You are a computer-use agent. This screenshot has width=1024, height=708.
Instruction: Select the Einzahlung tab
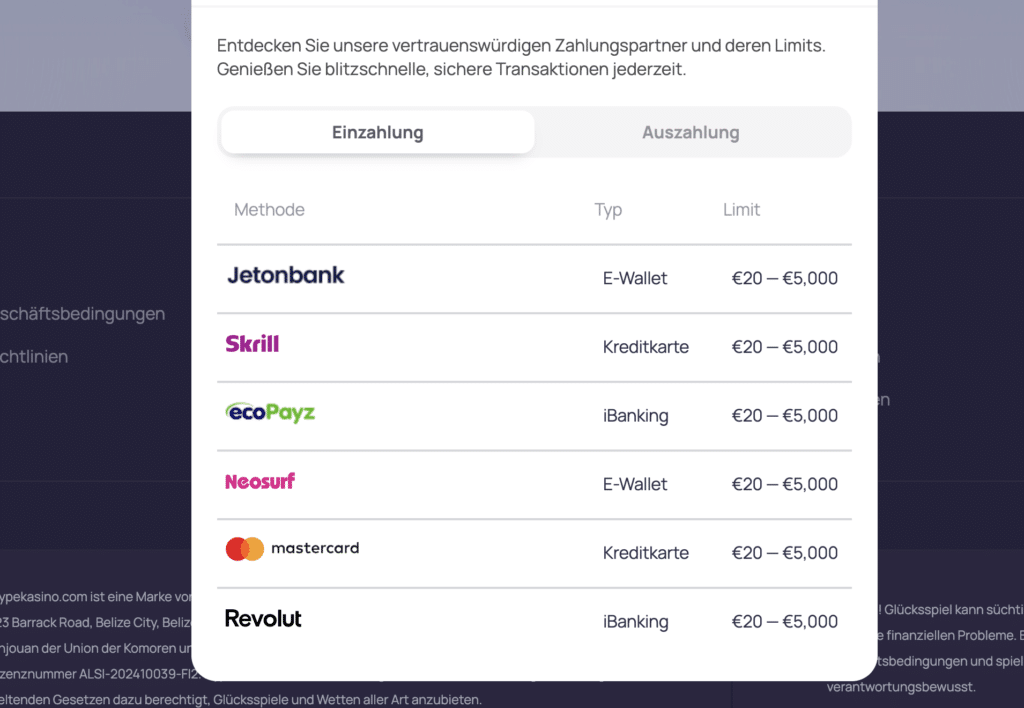(377, 131)
